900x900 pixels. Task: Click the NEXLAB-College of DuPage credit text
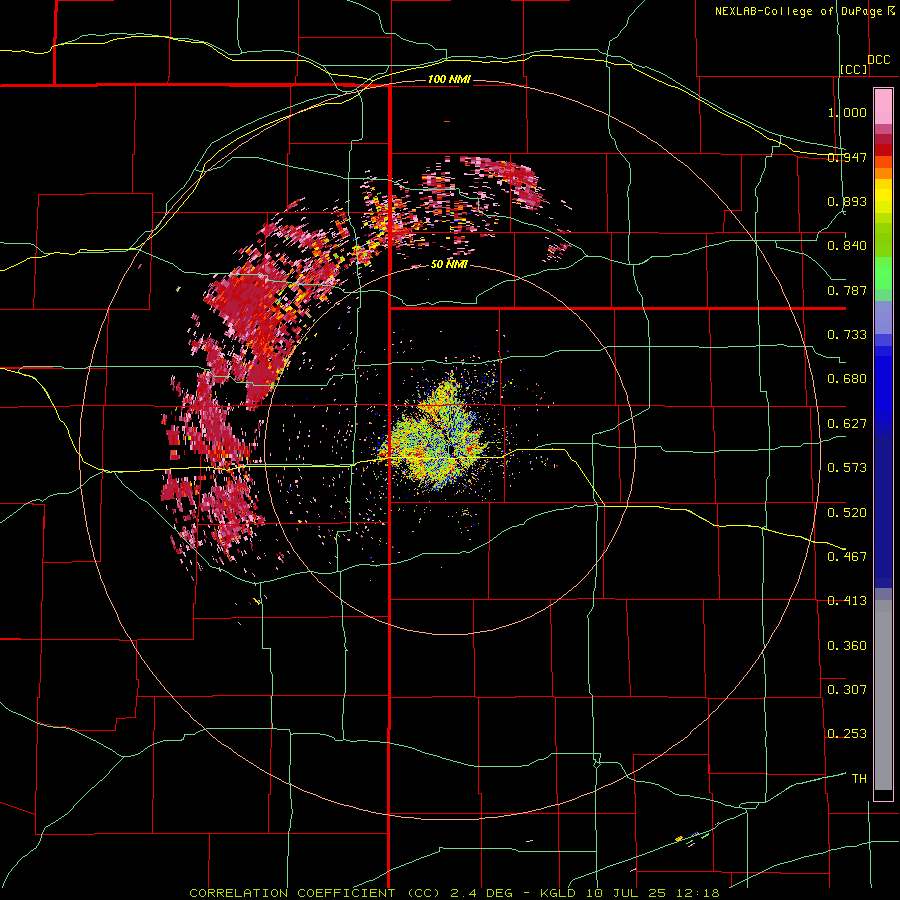click(x=804, y=11)
